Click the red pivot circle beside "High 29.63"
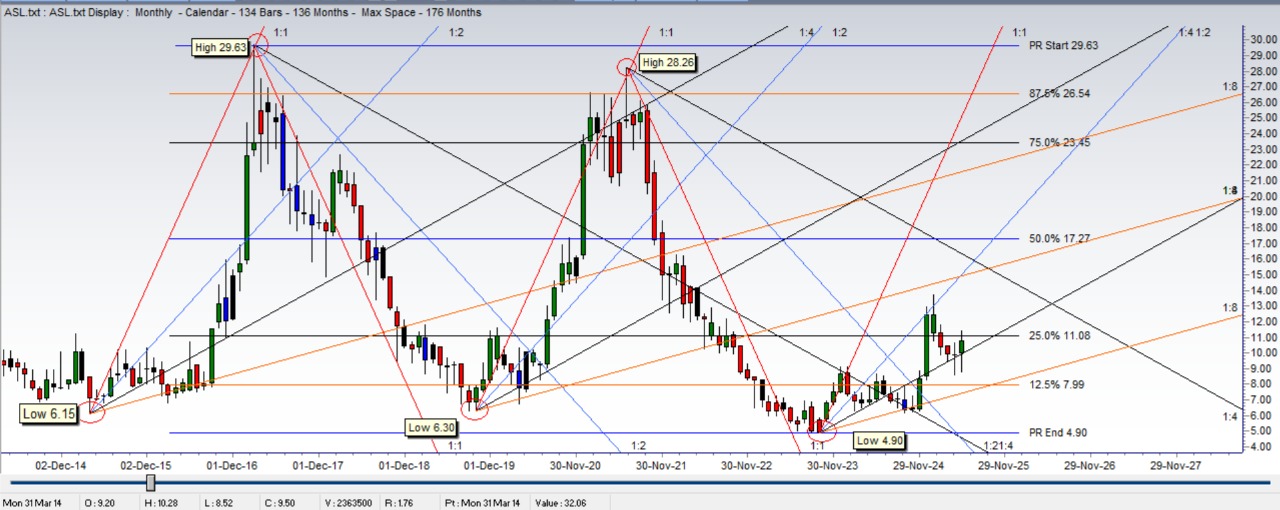Image resolution: width=1280 pixels, height=510 pixels. (256, 43)
